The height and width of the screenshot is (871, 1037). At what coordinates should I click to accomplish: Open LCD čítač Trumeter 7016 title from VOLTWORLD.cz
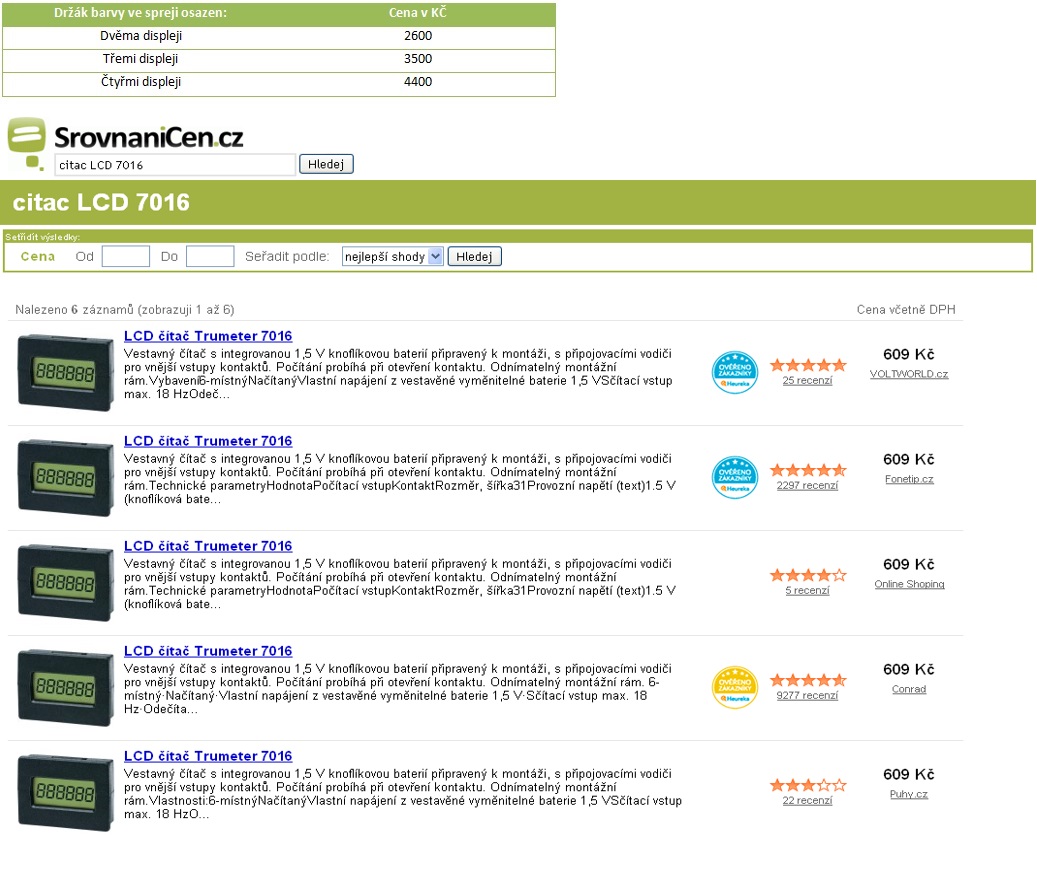point(208,336)
